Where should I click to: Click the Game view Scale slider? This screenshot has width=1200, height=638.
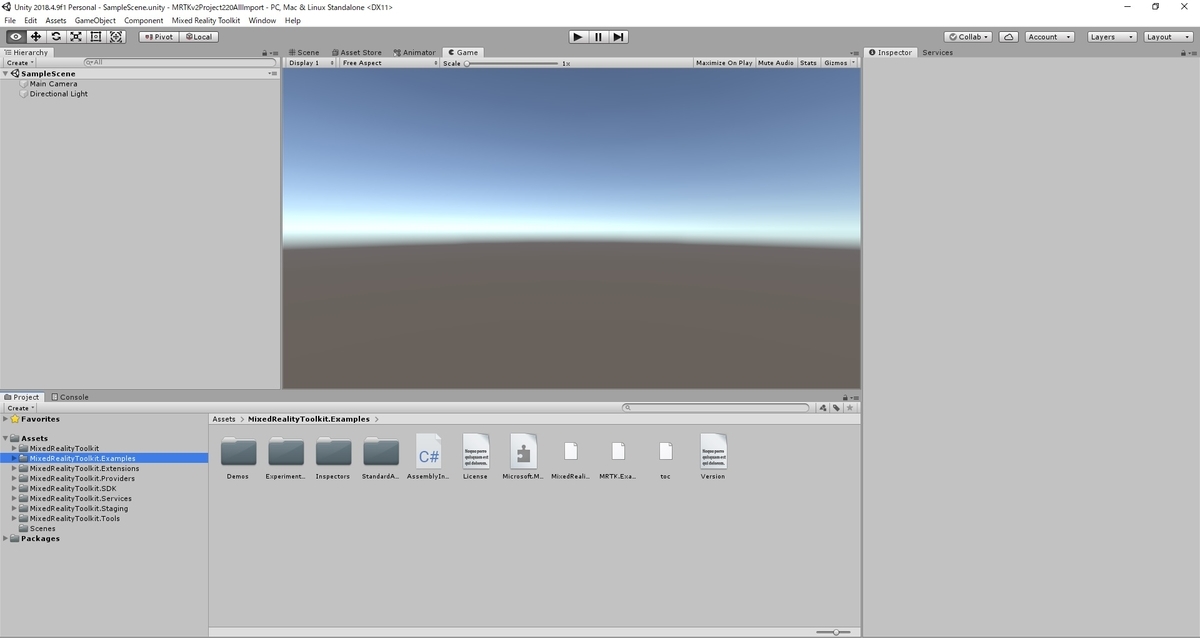(511, 63)
